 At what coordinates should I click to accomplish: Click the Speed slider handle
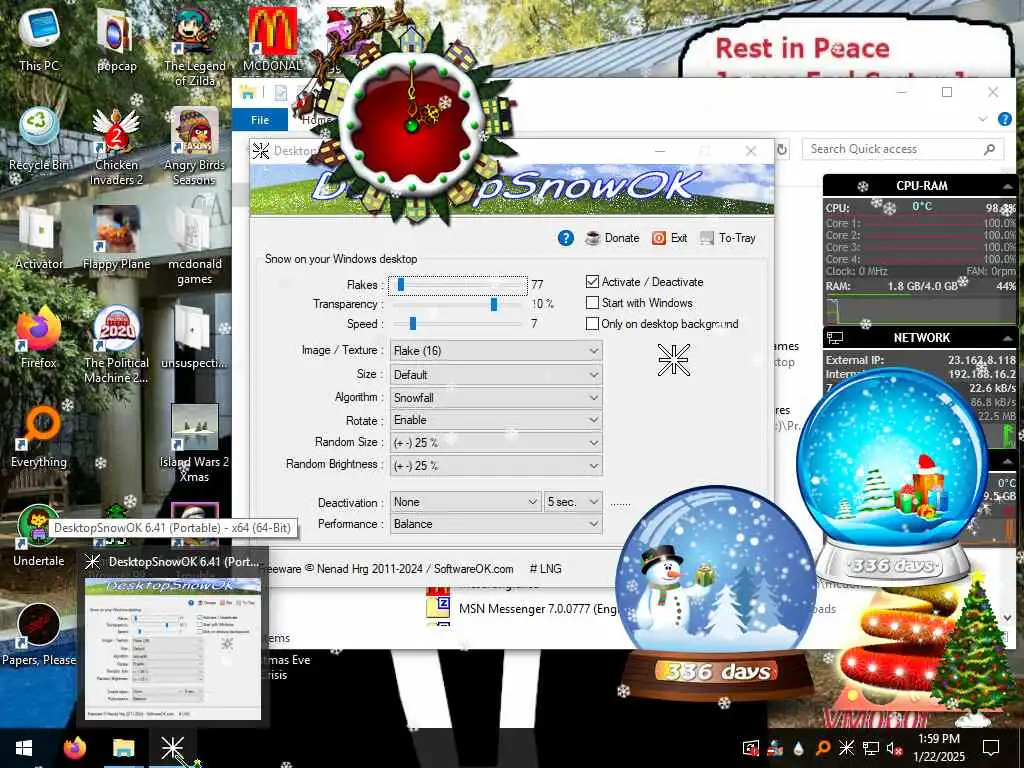click(x=413, y=323)
